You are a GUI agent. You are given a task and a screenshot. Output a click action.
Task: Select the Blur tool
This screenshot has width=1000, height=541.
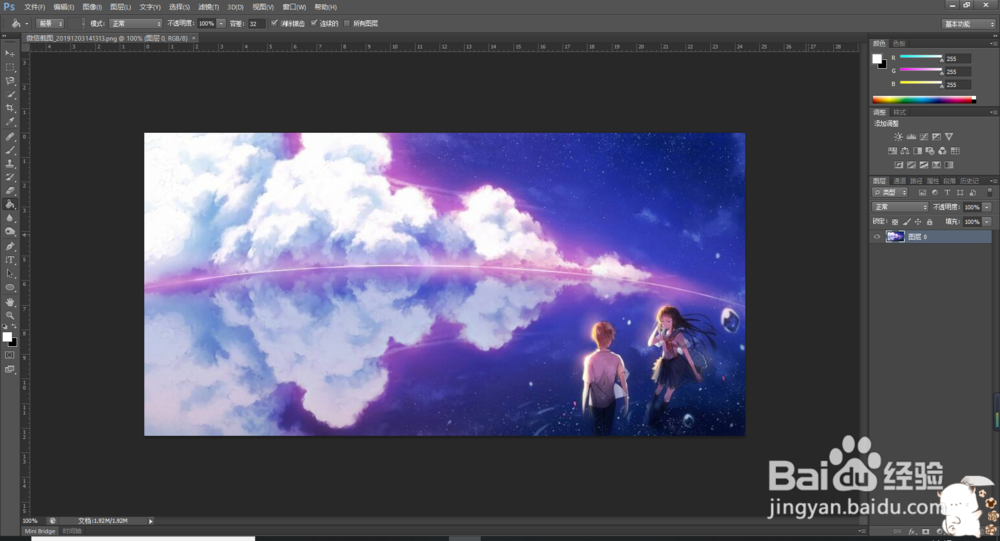10,218
